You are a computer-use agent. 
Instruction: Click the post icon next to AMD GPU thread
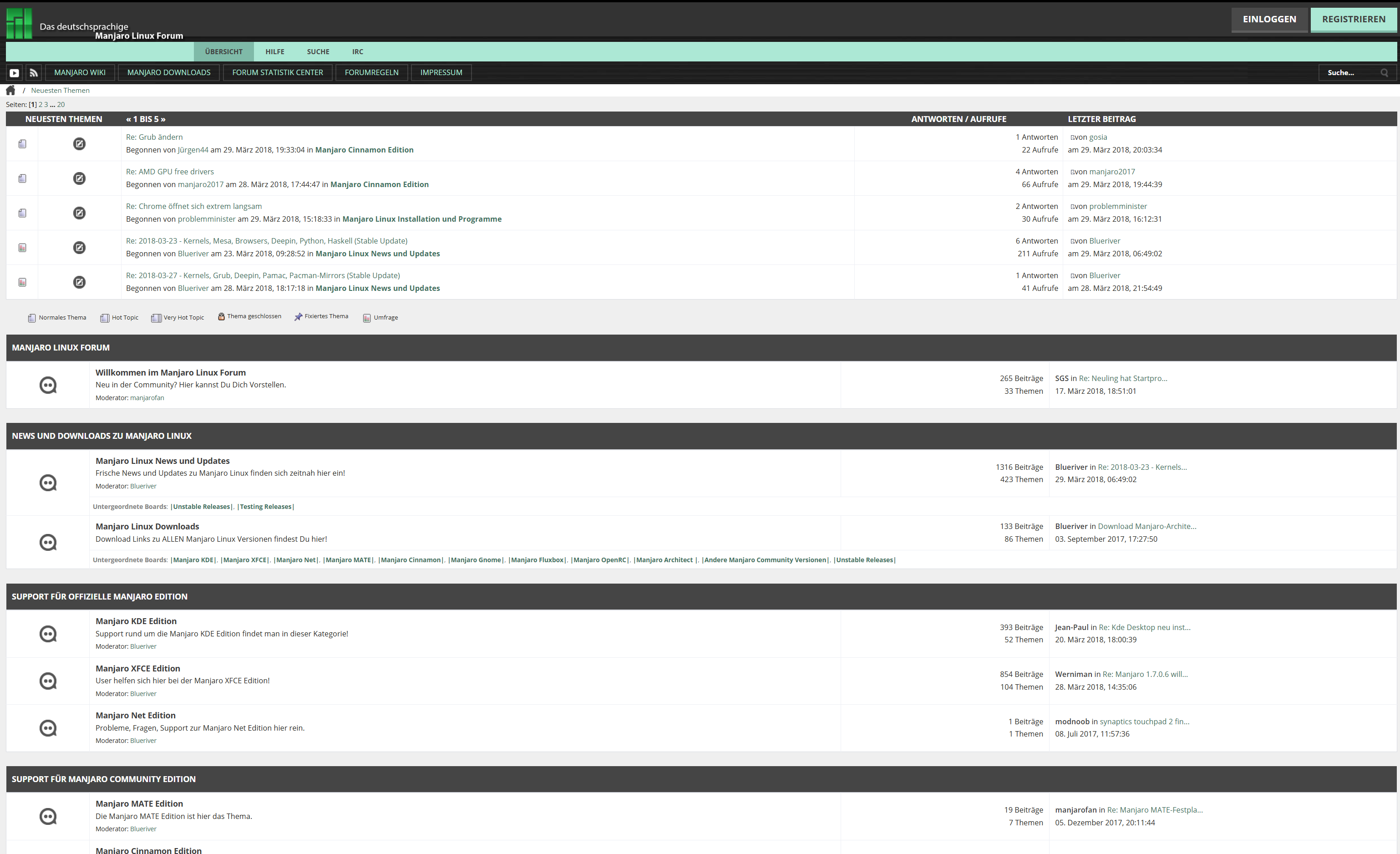[80, 178]
